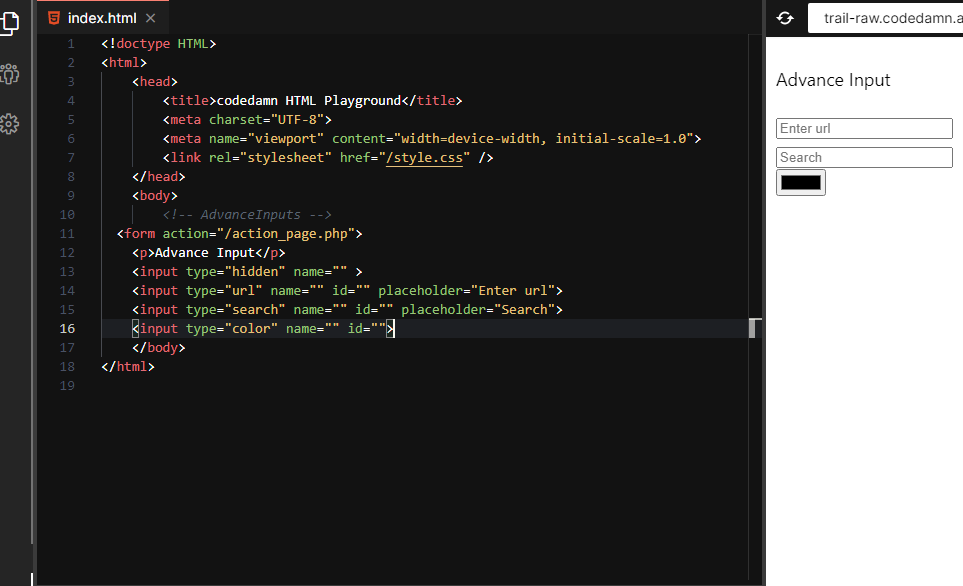The image size is (963, 586).
Task: Refresh the preview browser pane
Action: coord(785,18)
